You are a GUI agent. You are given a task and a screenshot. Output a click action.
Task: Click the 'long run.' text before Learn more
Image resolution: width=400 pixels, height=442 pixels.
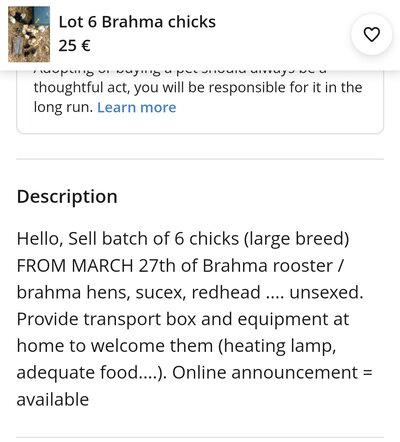(63, 107)
